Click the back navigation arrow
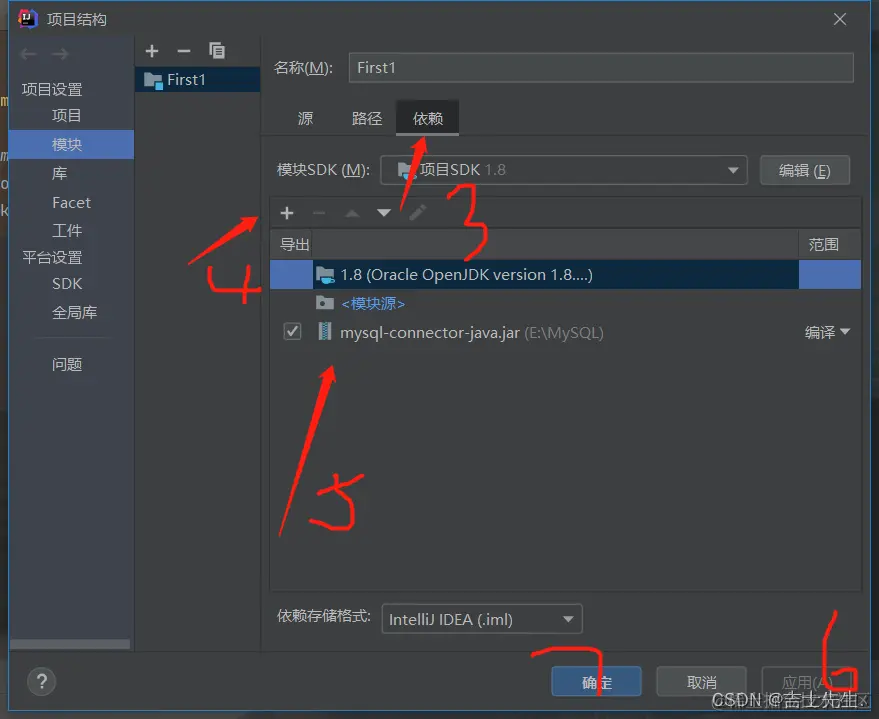 [29, 54]
